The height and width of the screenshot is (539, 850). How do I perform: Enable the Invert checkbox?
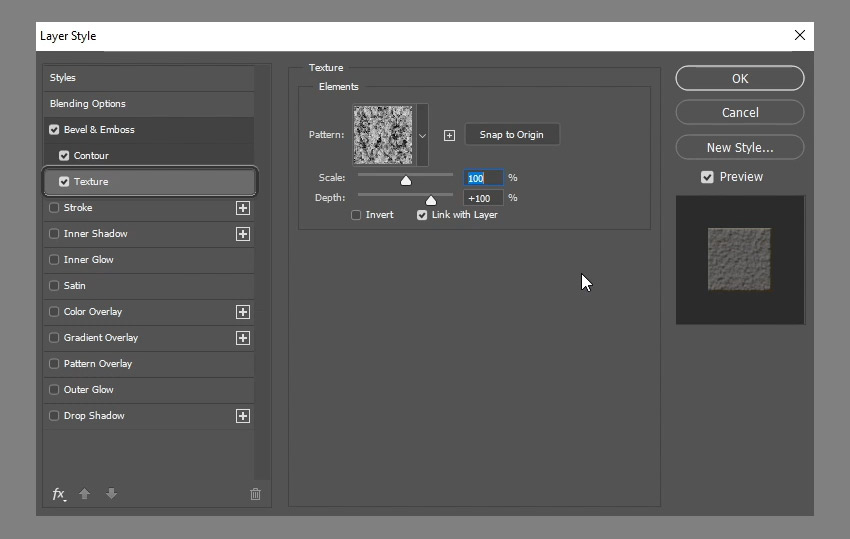click(x=356, y=215)
